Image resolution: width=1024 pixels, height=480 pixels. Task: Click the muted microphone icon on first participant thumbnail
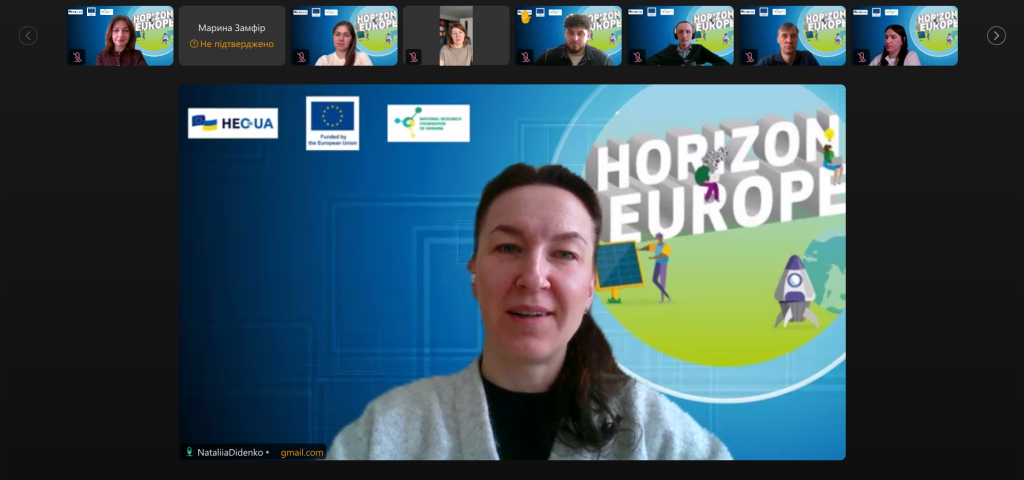[x=77, y=57]
